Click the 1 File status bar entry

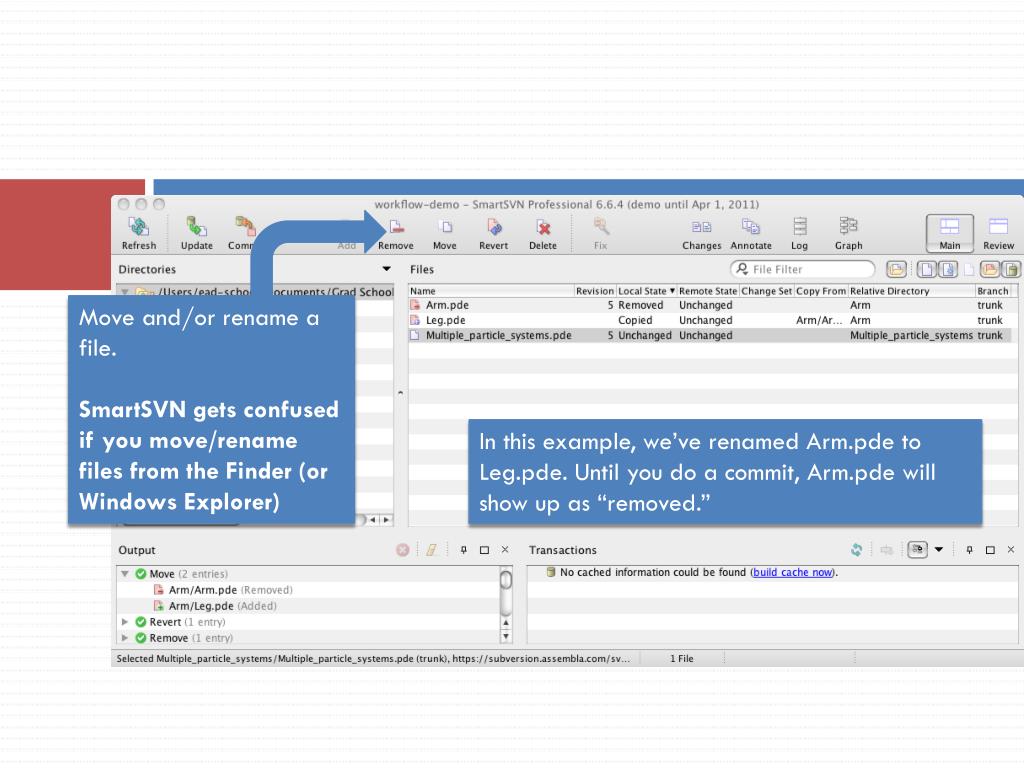coord(682,658)
